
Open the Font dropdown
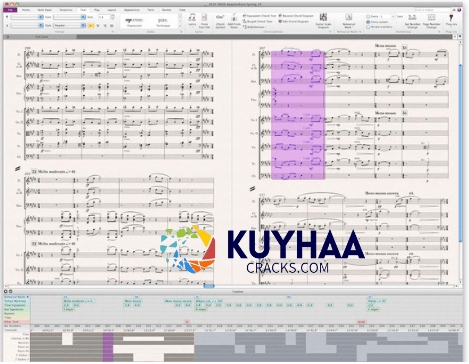69,17
